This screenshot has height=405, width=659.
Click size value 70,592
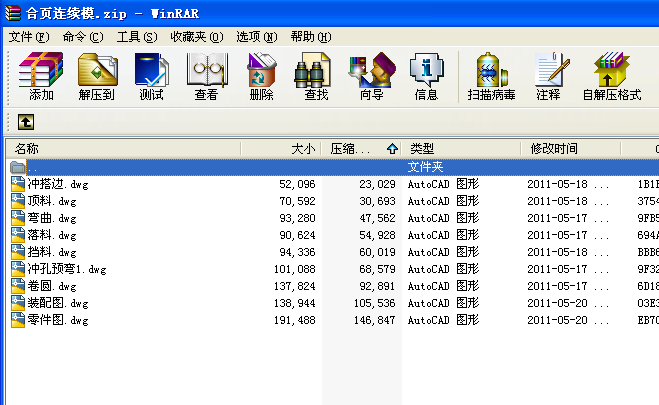click(x=297, y=201)
